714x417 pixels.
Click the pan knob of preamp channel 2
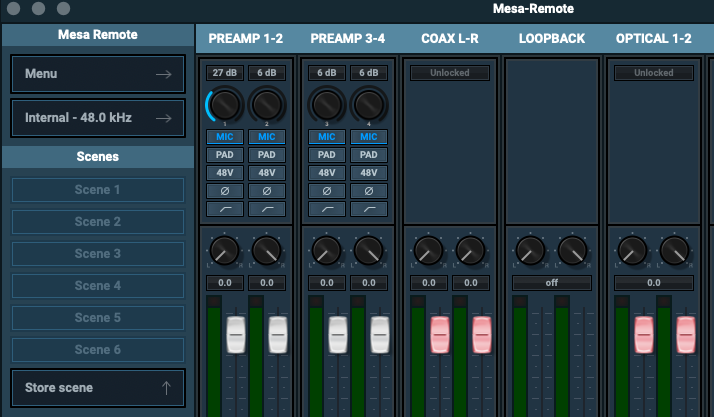[266, 250]
